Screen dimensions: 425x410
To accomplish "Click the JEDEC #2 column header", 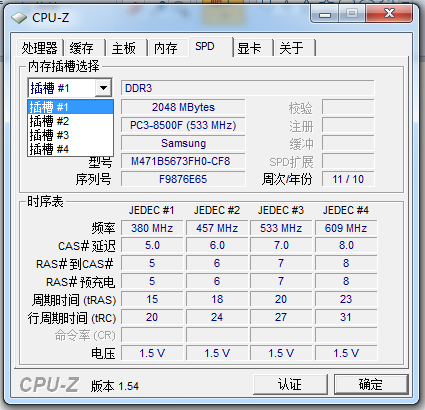I will coord(217,210).
